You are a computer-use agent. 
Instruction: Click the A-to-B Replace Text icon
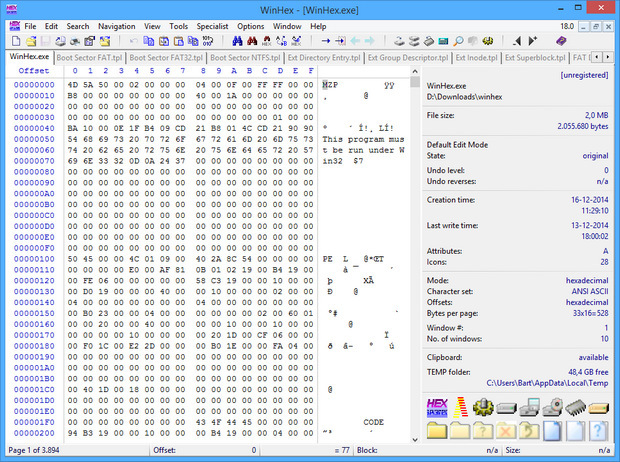click(282, 41)
